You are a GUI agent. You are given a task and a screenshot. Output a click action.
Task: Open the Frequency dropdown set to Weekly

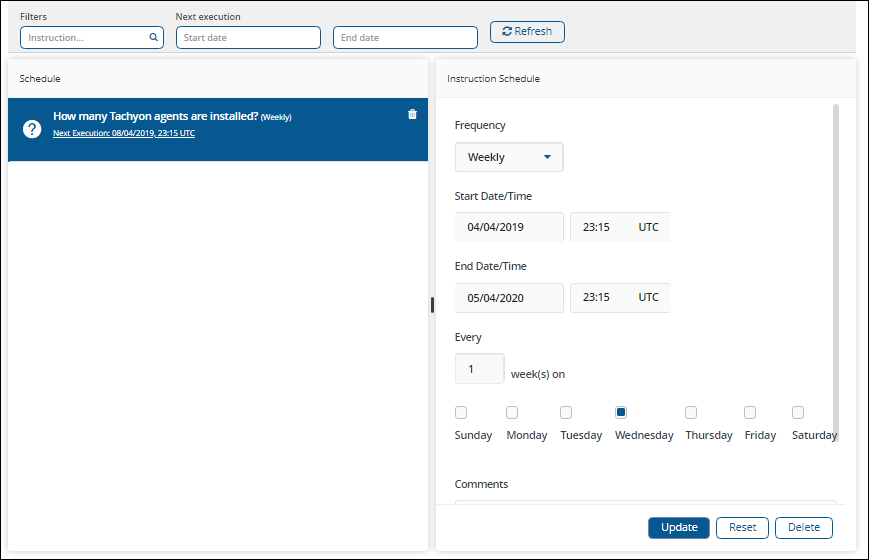pyautogui.click(x=509, y=157)
